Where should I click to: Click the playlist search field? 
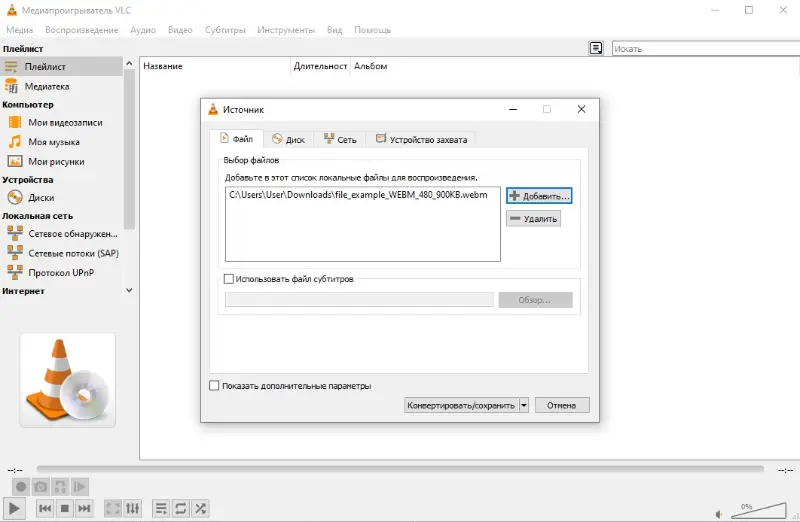click(x=706, y=49)
